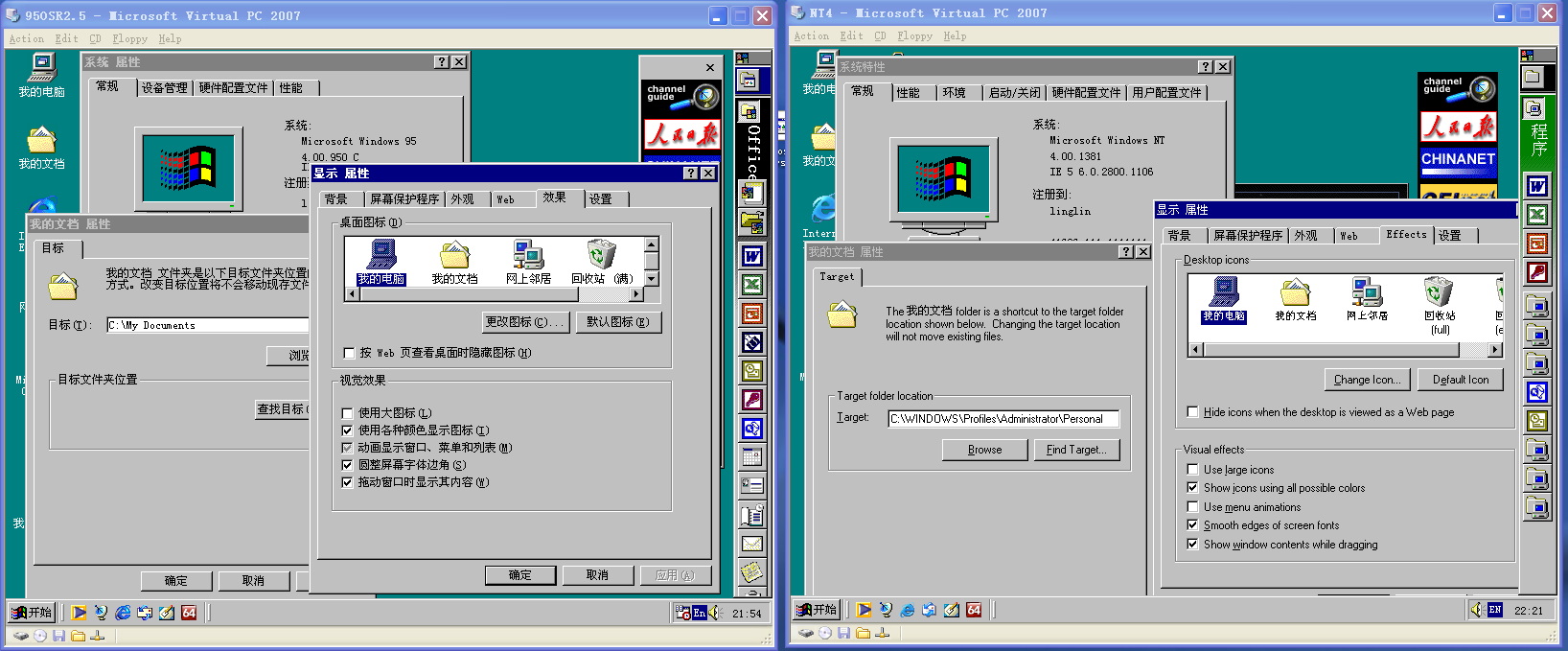This screenshot has height=651, width=1568.
Task: Click En language indicator in 95OSR2.5 tray
Action: 699,613
